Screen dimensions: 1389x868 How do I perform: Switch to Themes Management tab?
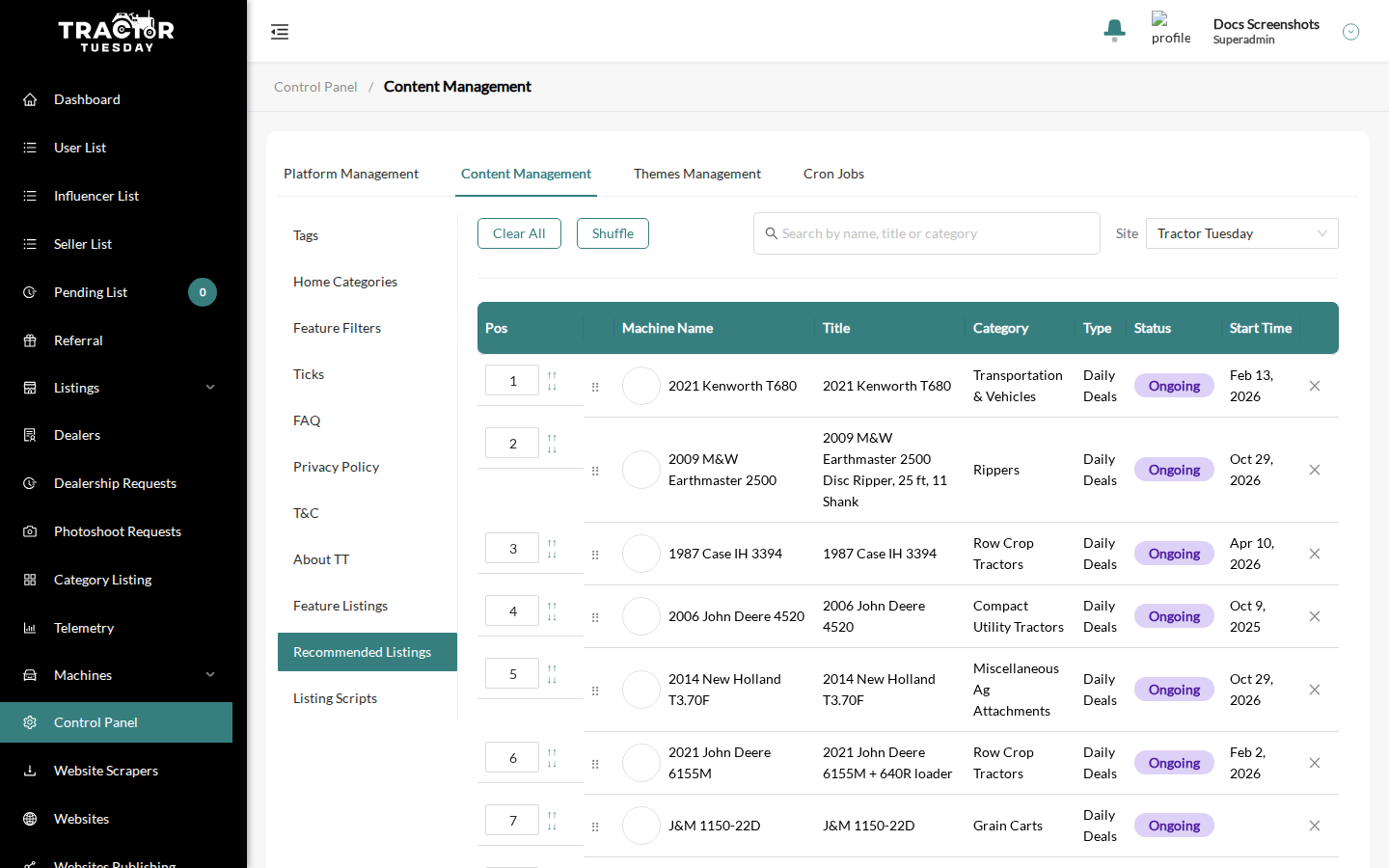point(697,174)
